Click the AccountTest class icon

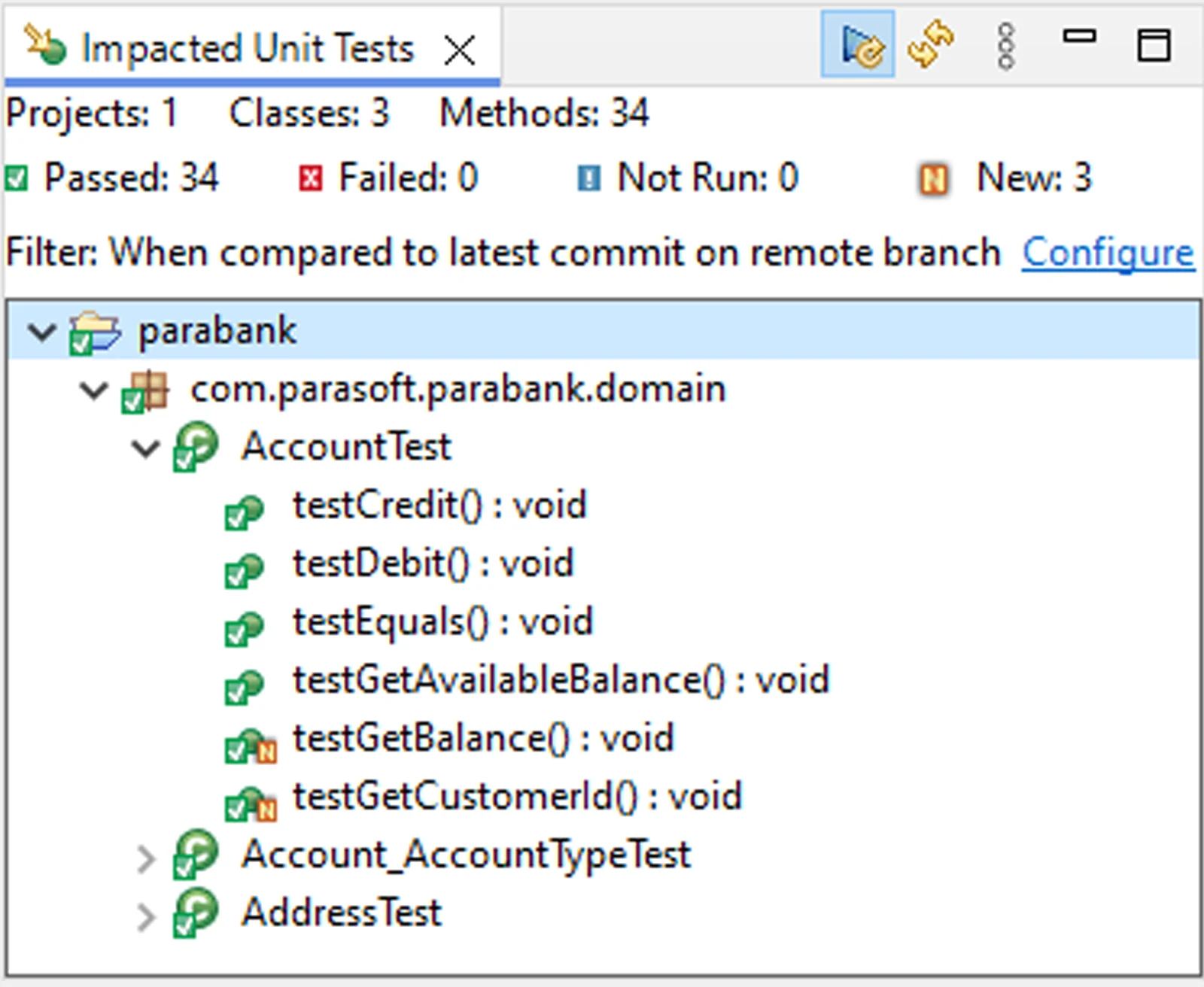point(196,448)
